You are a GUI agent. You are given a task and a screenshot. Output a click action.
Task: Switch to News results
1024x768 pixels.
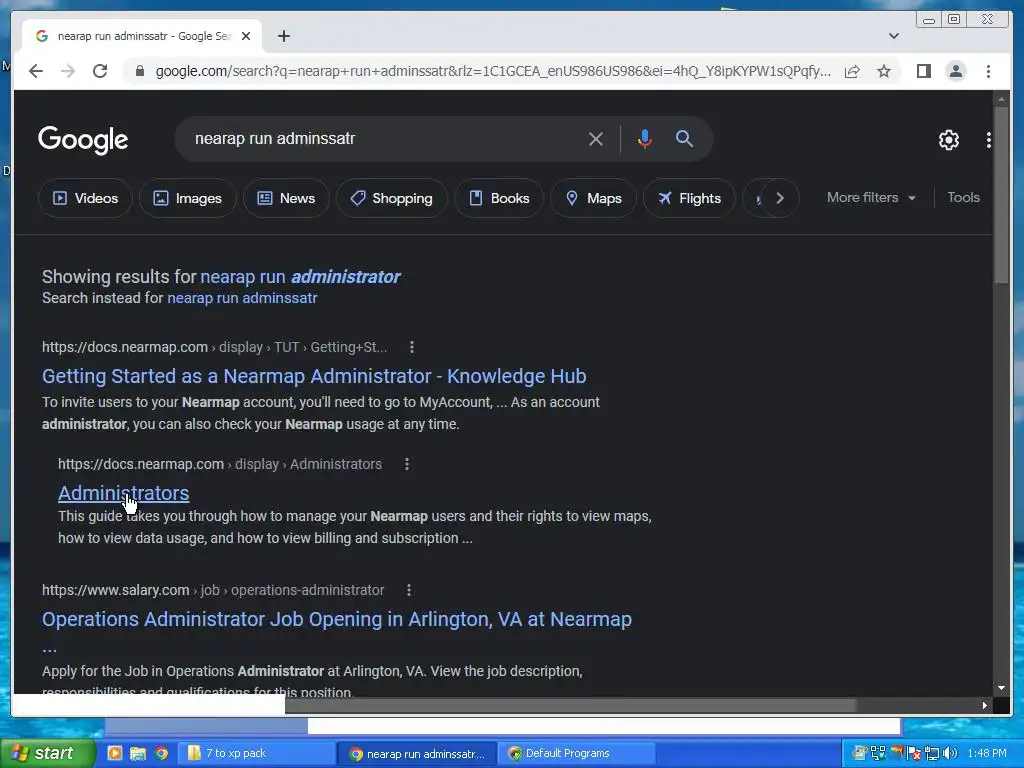coord(286,198)
